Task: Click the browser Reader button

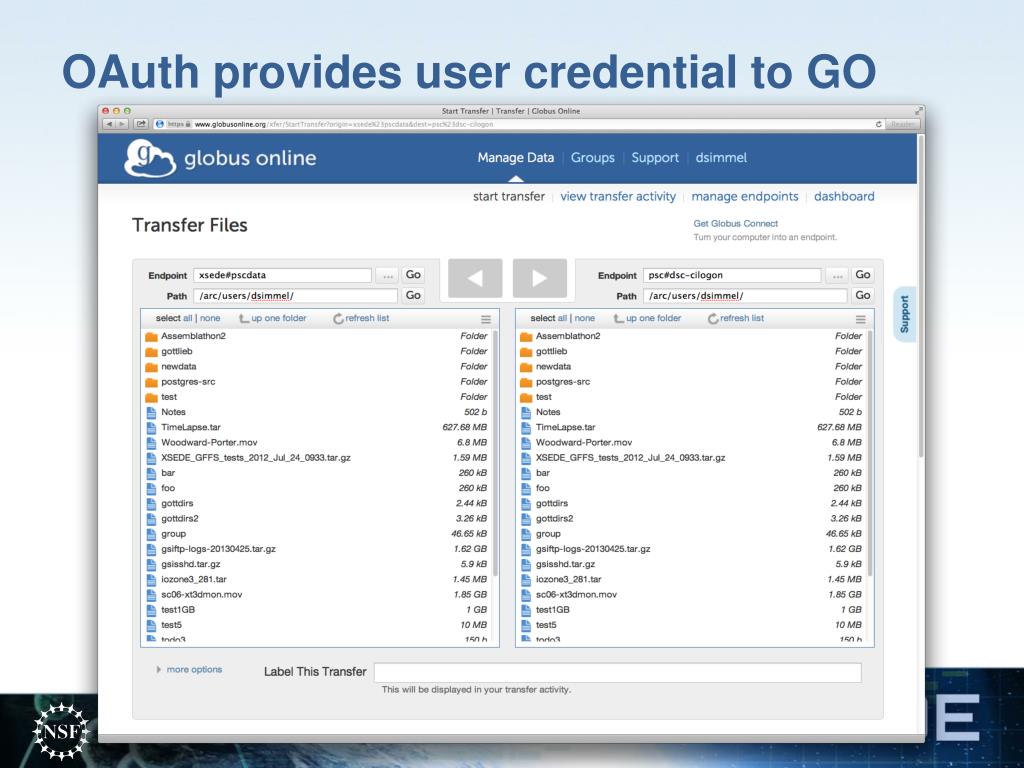Action: (903, 124)
